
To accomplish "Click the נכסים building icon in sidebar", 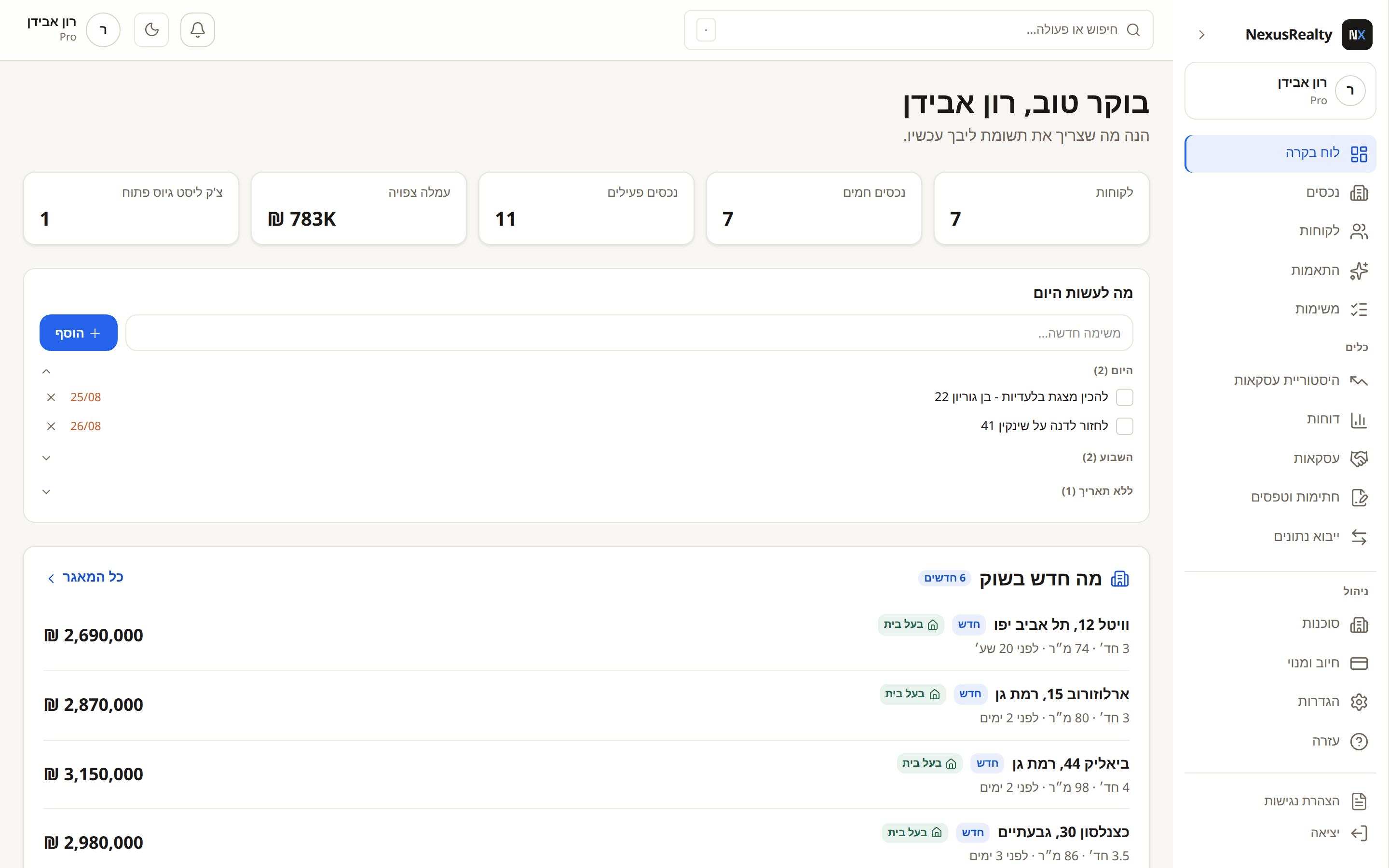I will click(1359, 193).
